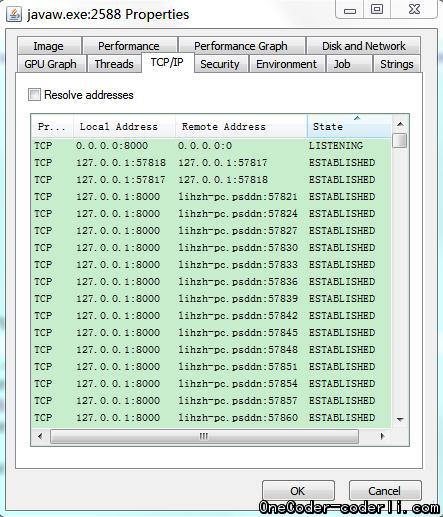Switch to the Strings tab

coord(397,64)
